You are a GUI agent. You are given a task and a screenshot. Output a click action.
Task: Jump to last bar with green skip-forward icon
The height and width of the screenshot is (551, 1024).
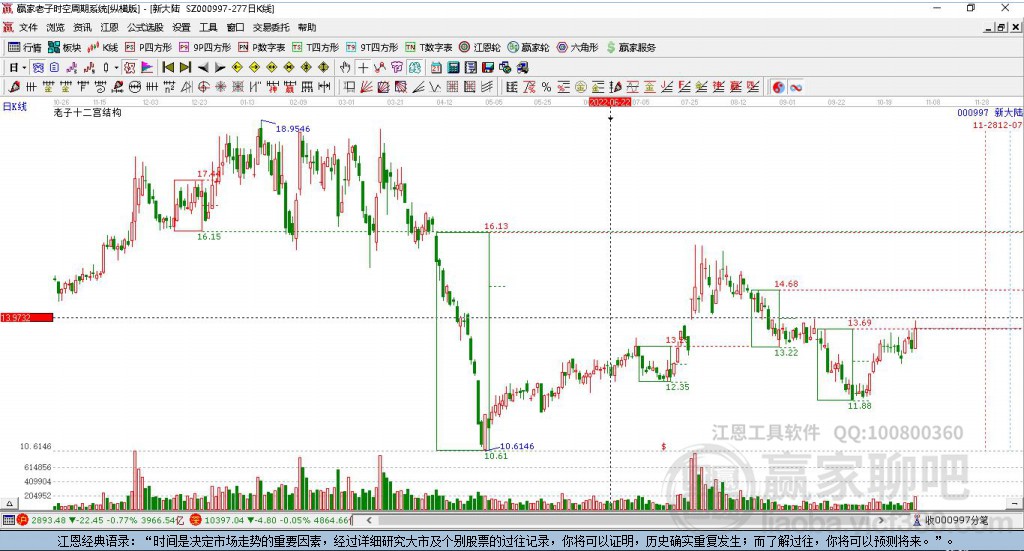[185, 67]
